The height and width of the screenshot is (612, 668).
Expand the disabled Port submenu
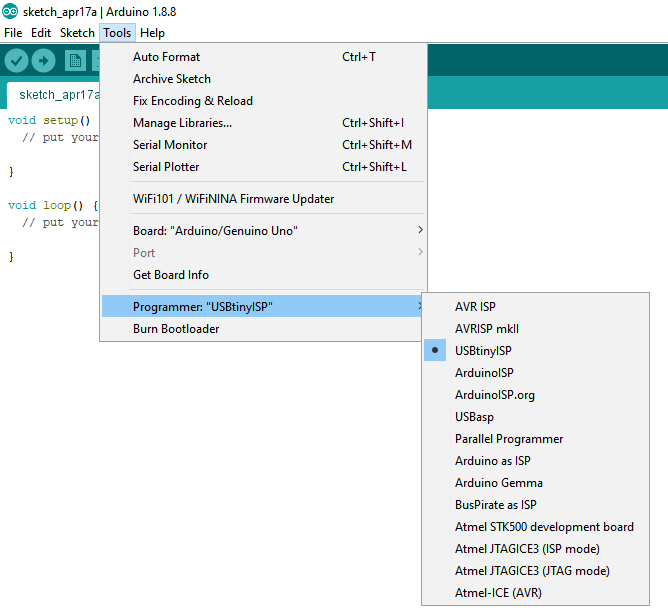263,253
